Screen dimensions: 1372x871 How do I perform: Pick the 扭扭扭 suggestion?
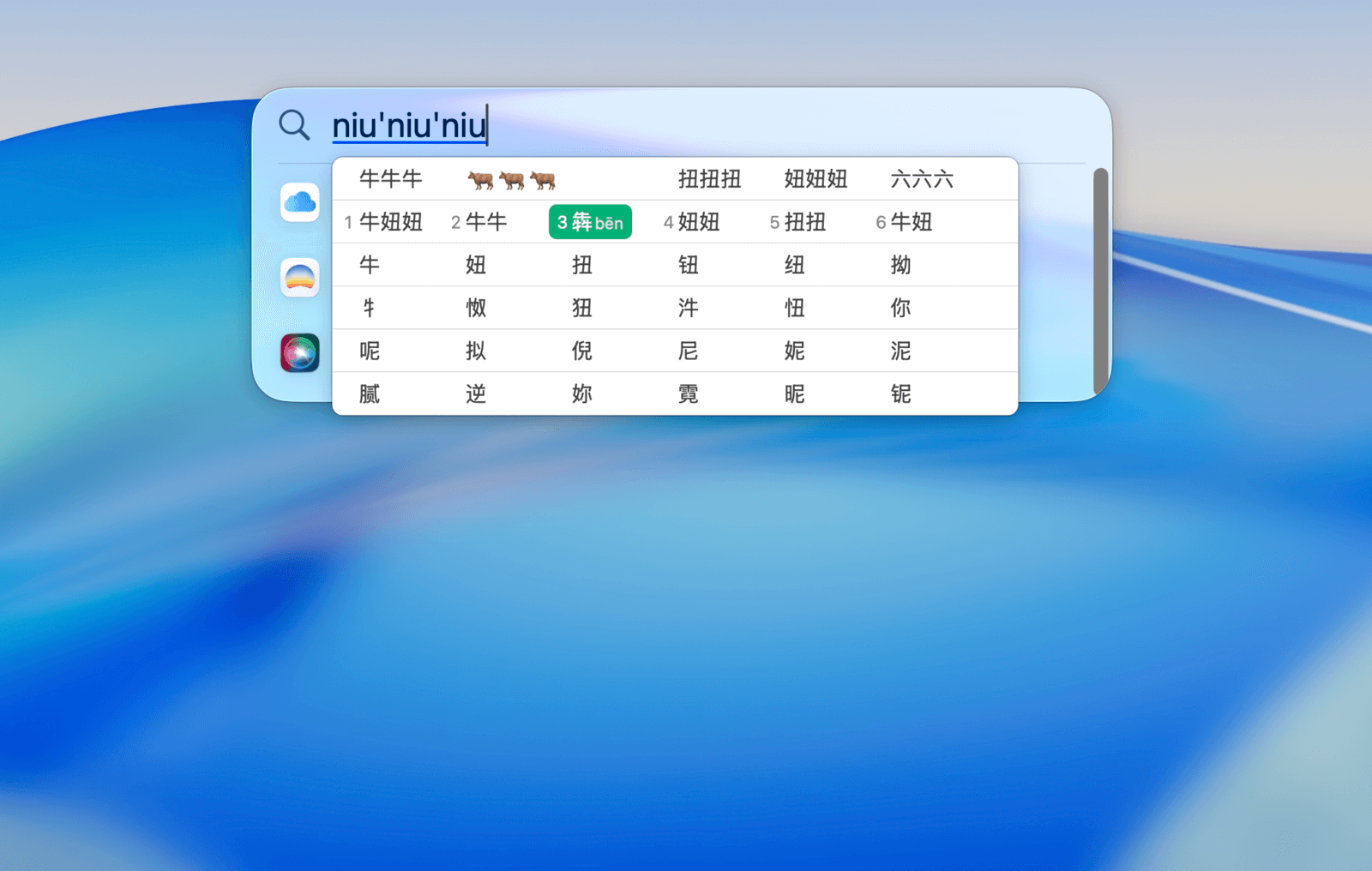point(709,179)
